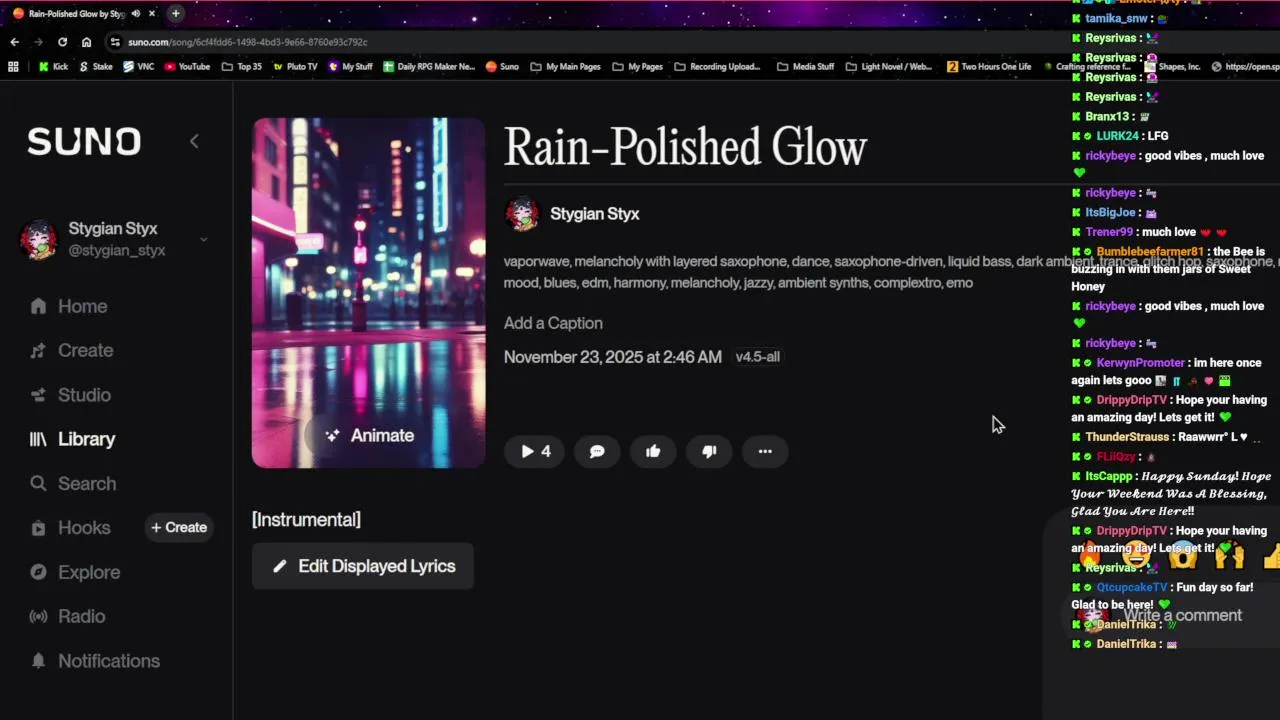Go to the Create page
This screenshot has height=720, width=1280.
(x=70, y=351)
